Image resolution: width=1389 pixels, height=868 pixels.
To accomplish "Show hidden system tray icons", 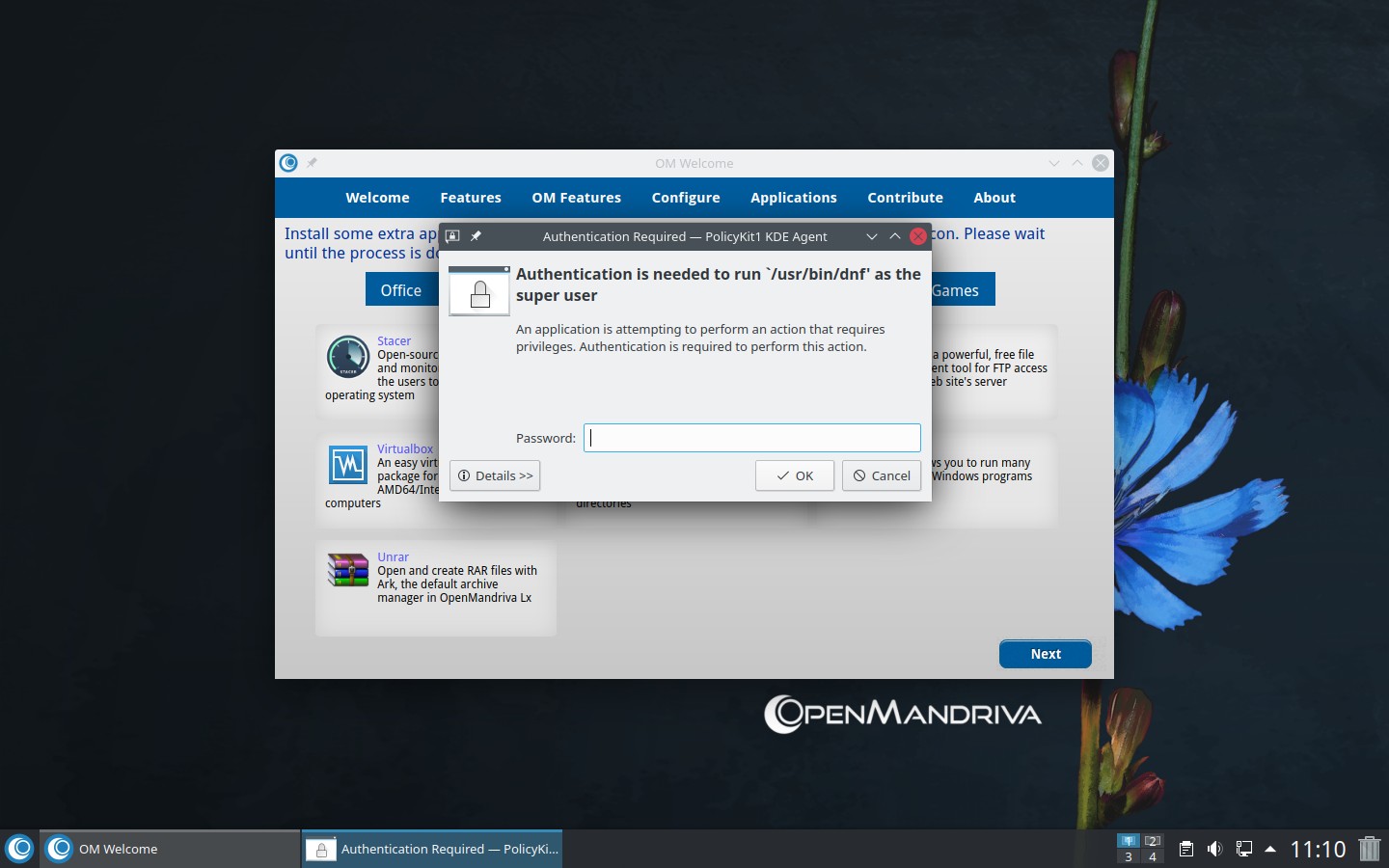I will (x=1270, y=849).
